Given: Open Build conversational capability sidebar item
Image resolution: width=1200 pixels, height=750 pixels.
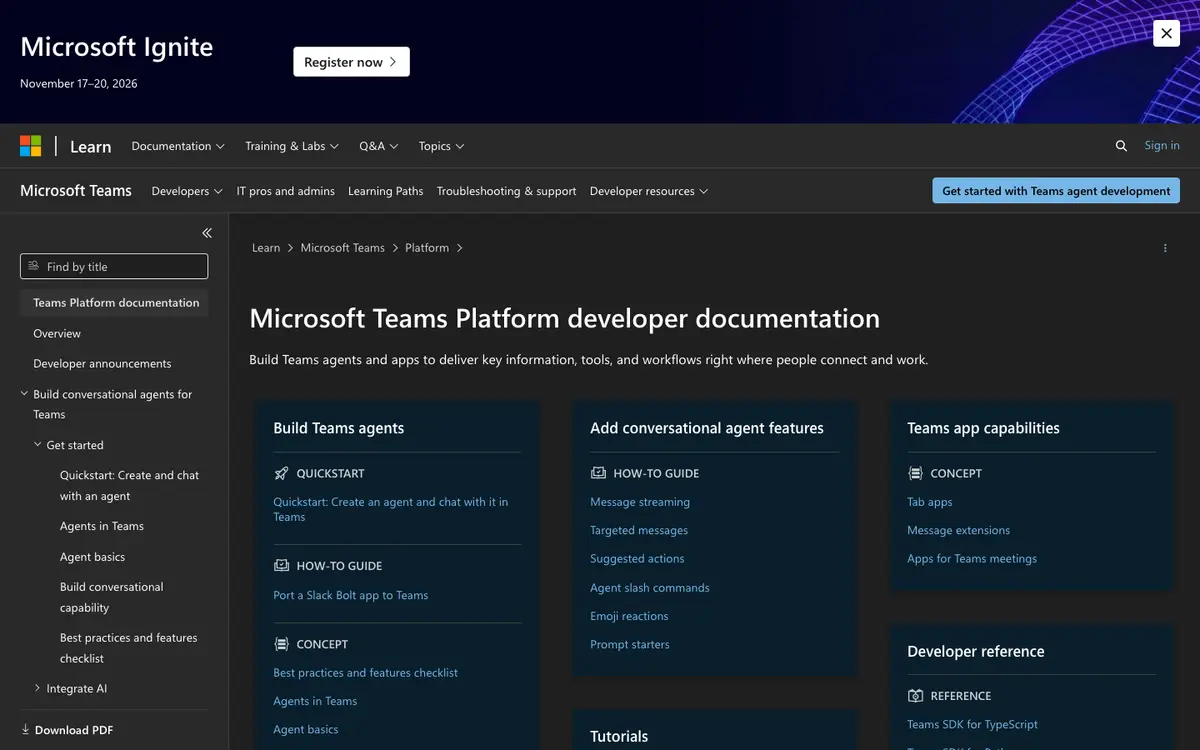Looking at the screenshot, I should (112, 597).
